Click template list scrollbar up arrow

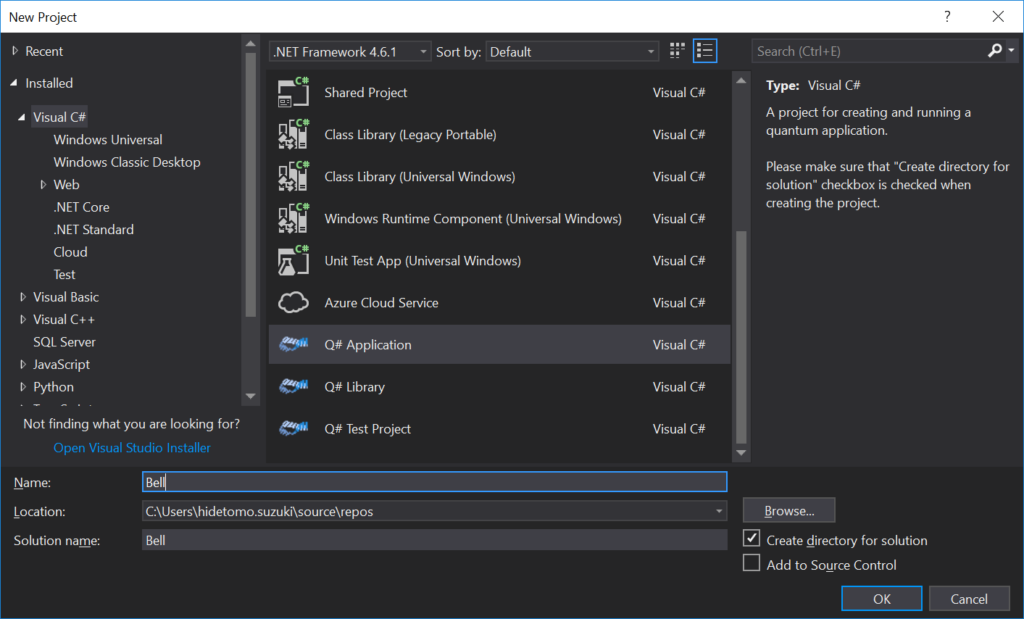tap(741, 80)
